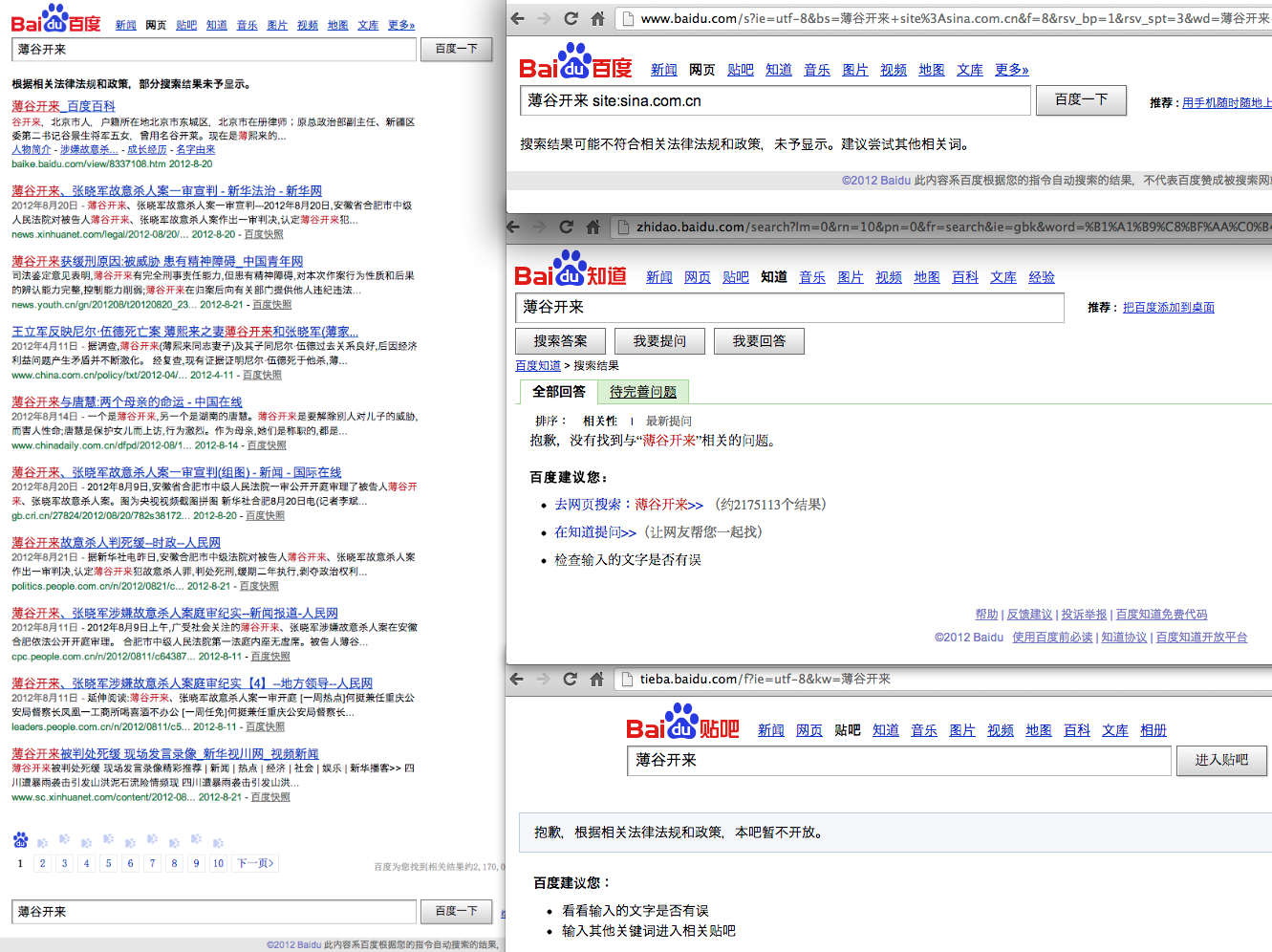The image size is (1272, 952).
Task: Open 百科 in the Tieba window navigation
Action: [1077, 730]
